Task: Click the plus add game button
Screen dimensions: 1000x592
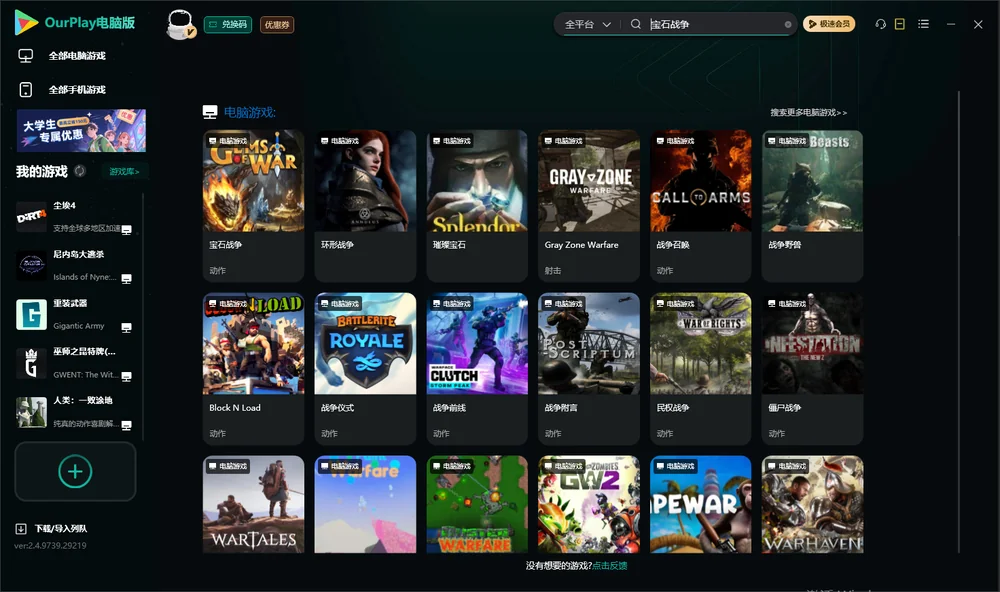Action: [75, 471]
